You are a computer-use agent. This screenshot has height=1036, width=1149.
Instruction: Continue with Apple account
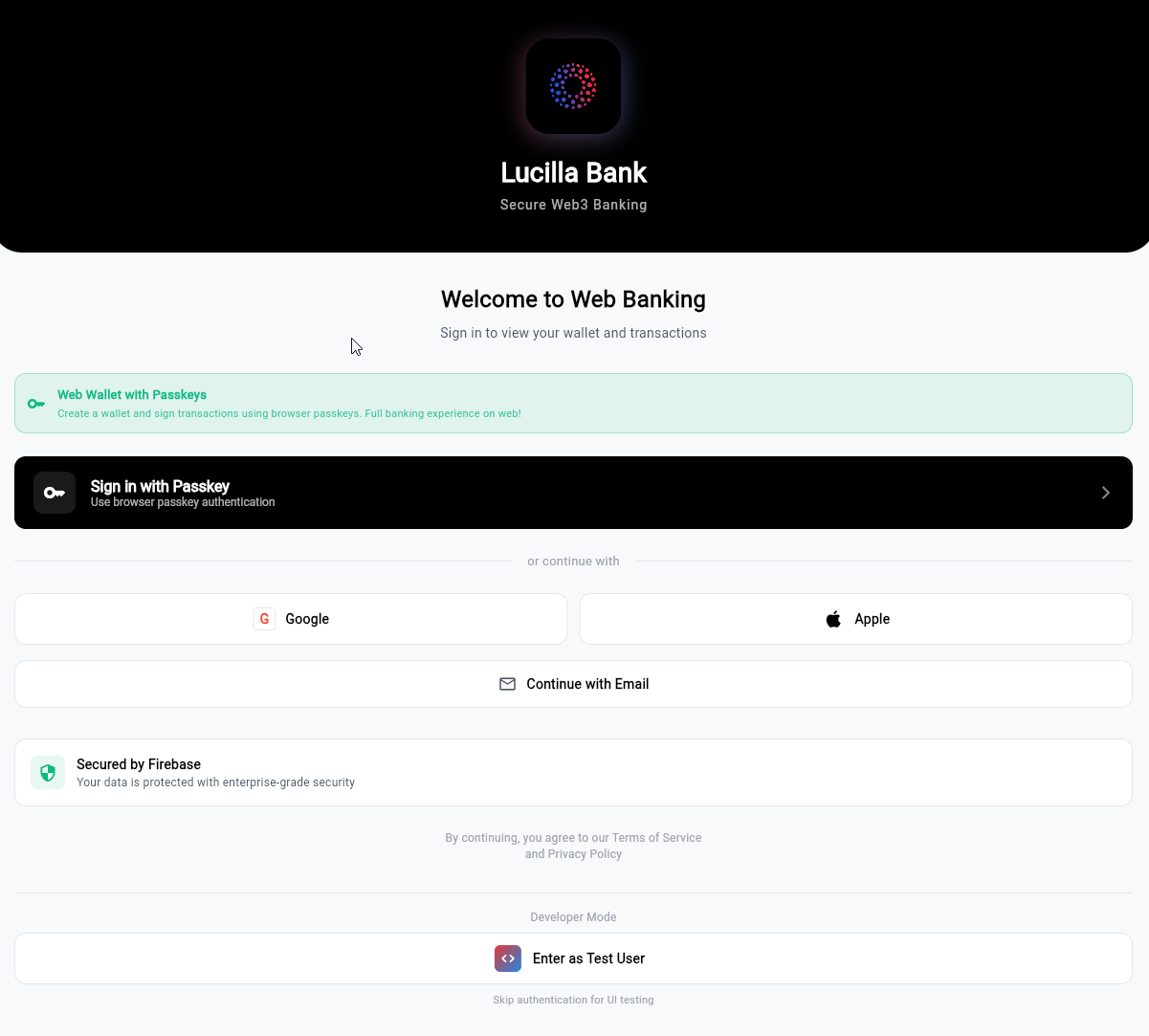click(855, 619)
